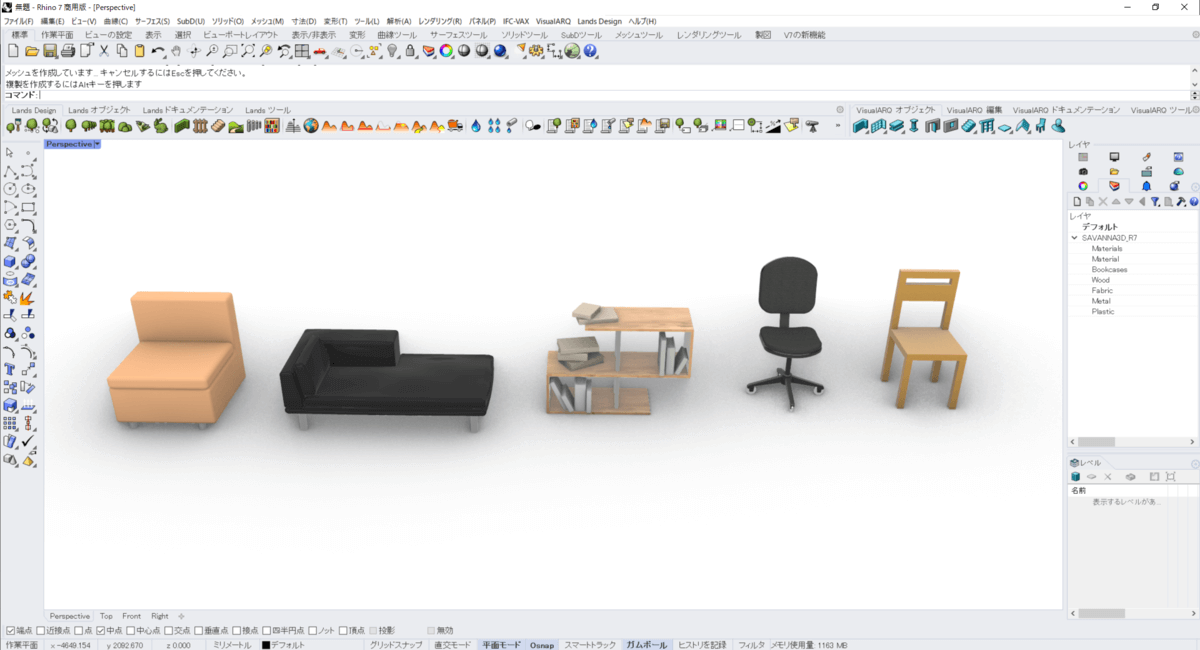Toggle グリッドスナップ in status bar
The height and width of the screenshot is (650, 1200).
396,645
